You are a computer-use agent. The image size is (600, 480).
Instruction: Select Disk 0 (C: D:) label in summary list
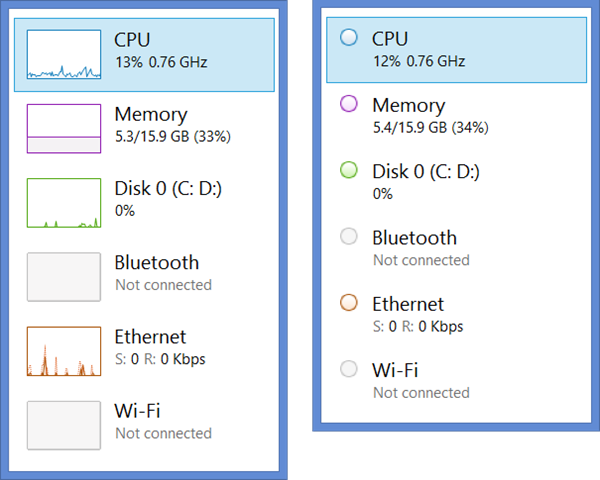pos(426,171)
